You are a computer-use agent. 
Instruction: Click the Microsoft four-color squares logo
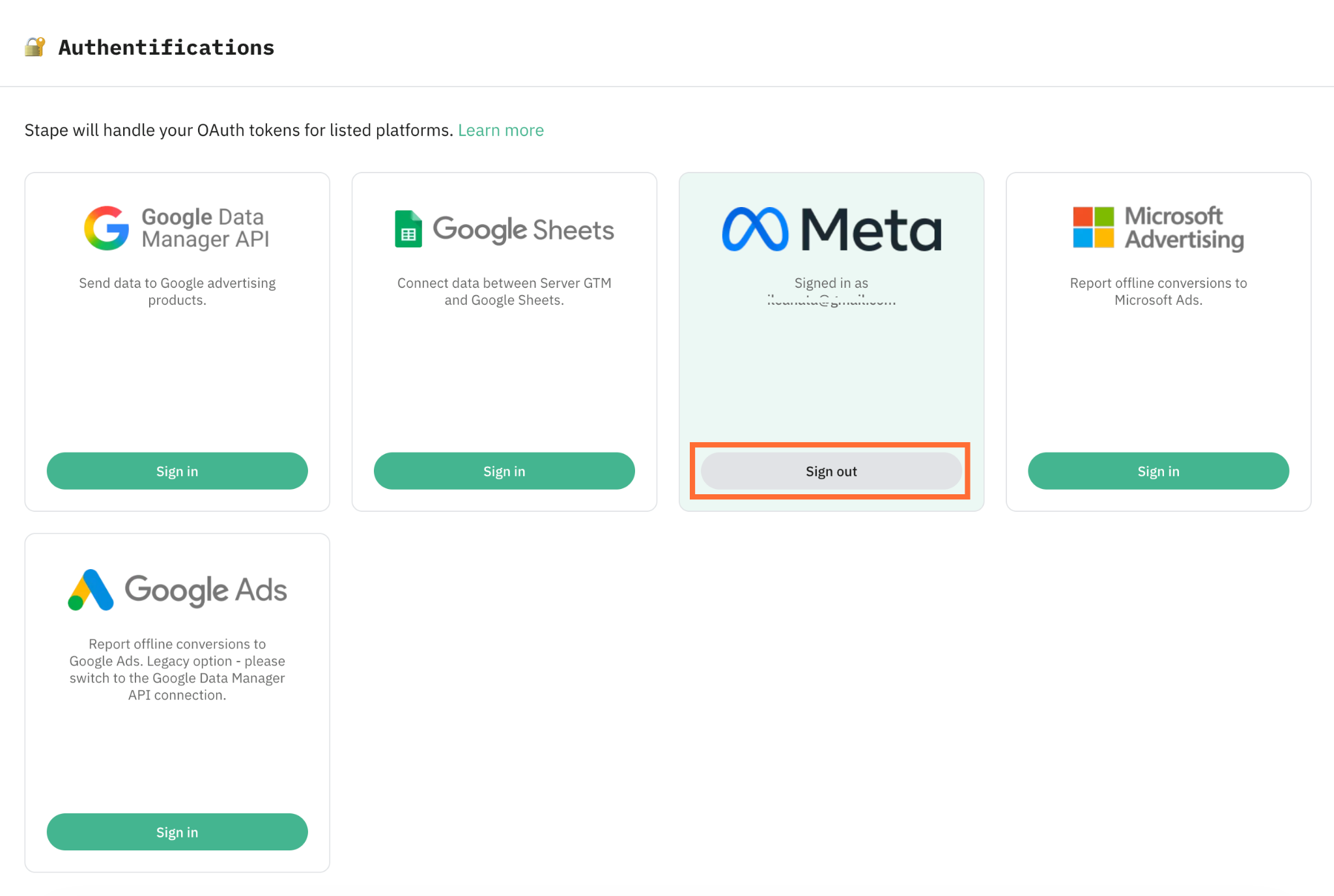1093,227
